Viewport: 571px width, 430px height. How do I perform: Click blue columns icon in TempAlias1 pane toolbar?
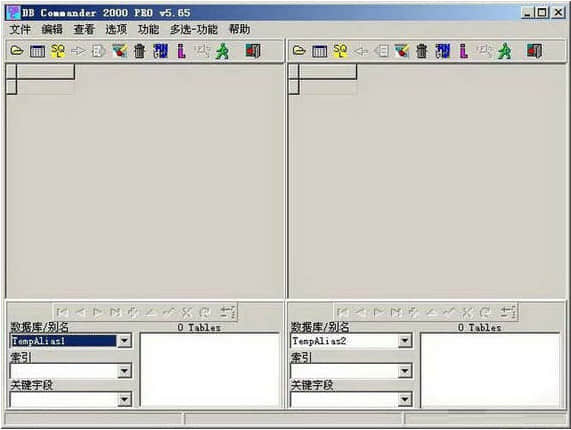pos(161,51)
